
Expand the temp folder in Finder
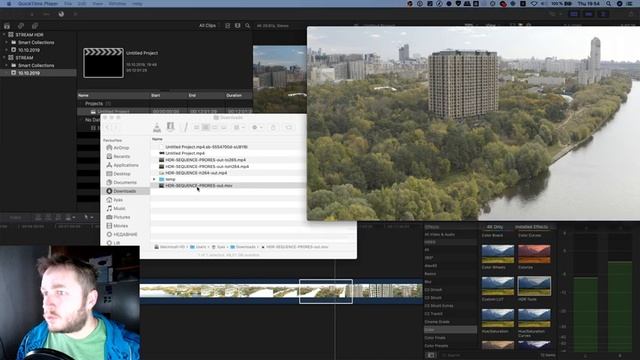point(154,179)
